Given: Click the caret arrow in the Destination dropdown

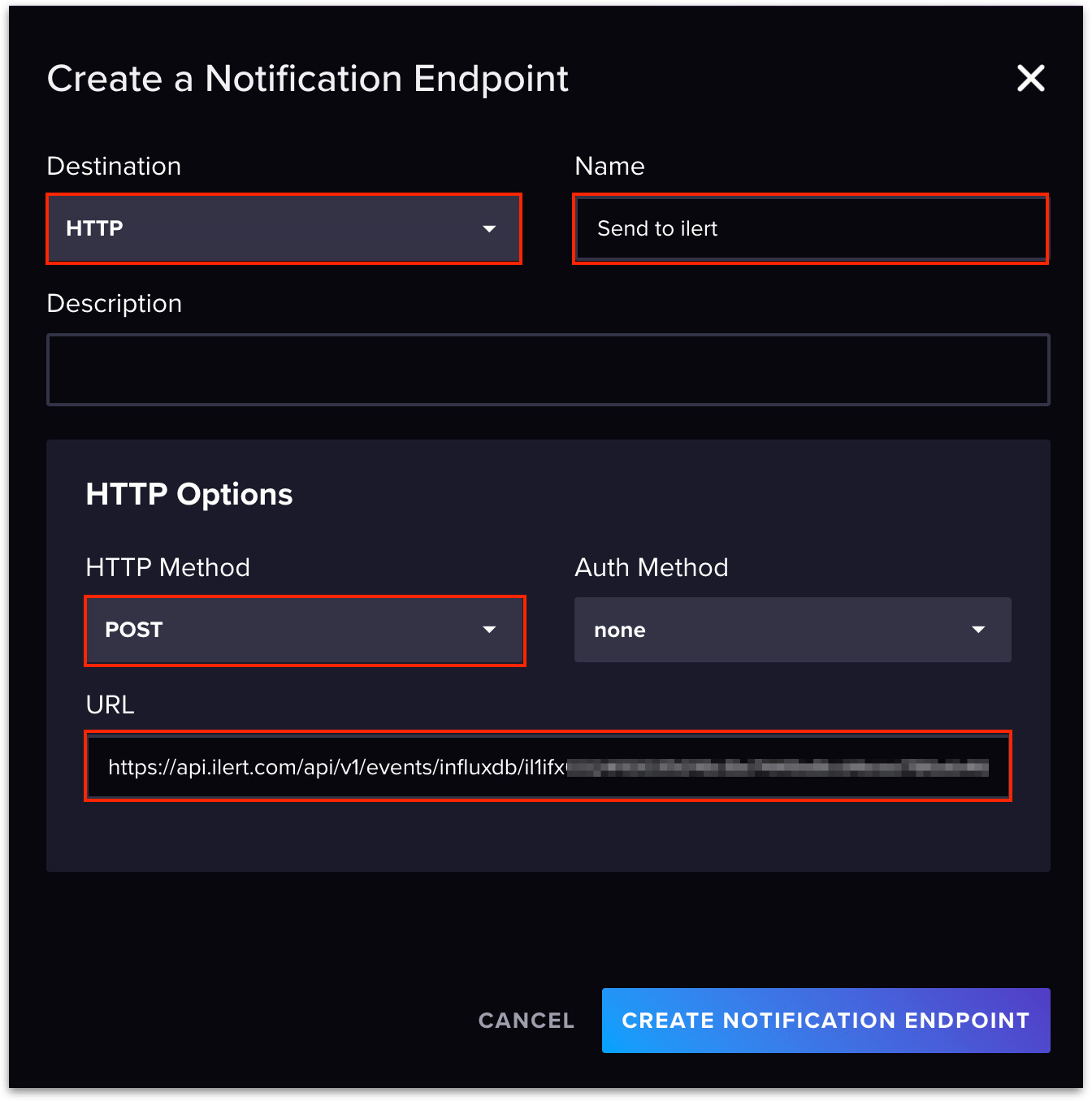Looking at the screenshot, I should 489,229.
